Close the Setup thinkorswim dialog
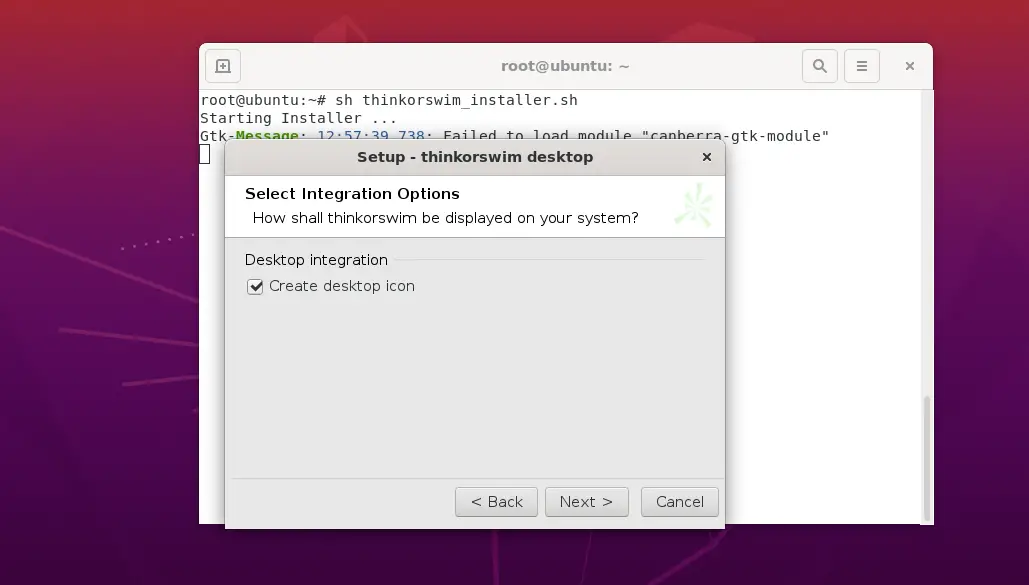Image resolution: width=1029 pixels, height=585 pixels. coord(707,157)
